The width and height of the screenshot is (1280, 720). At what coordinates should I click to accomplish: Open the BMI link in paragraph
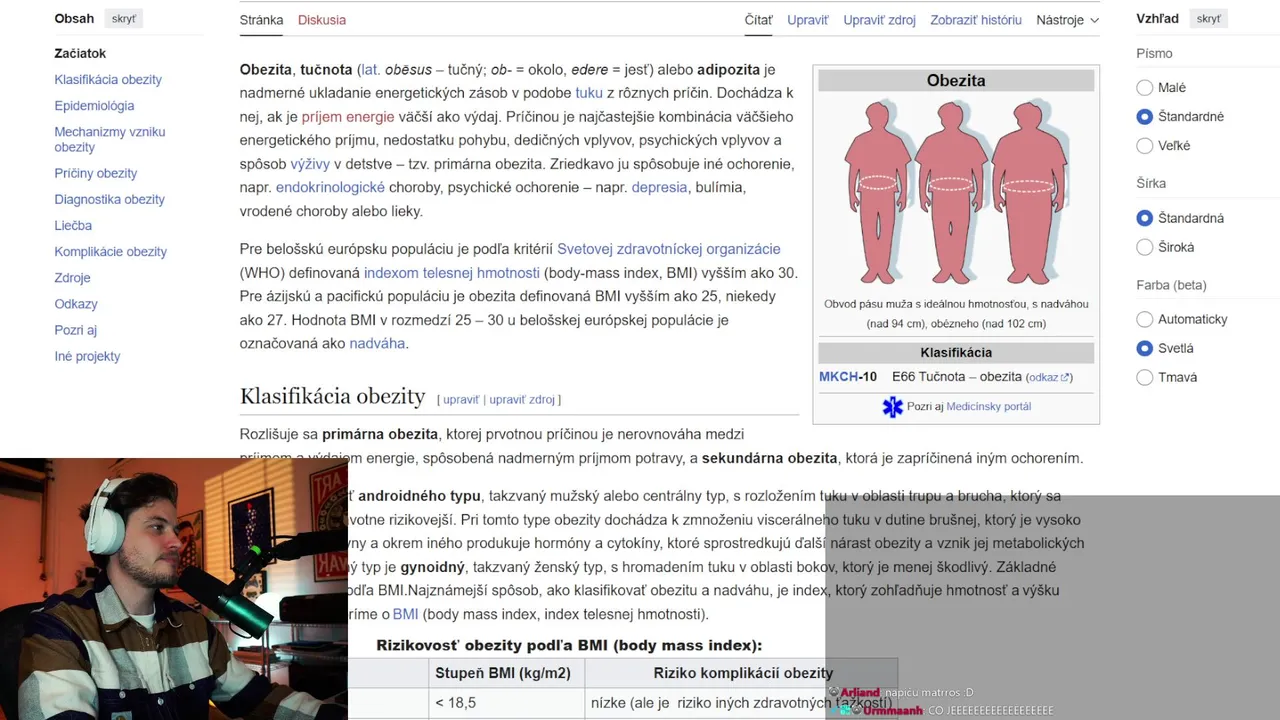tap(405, 615)
